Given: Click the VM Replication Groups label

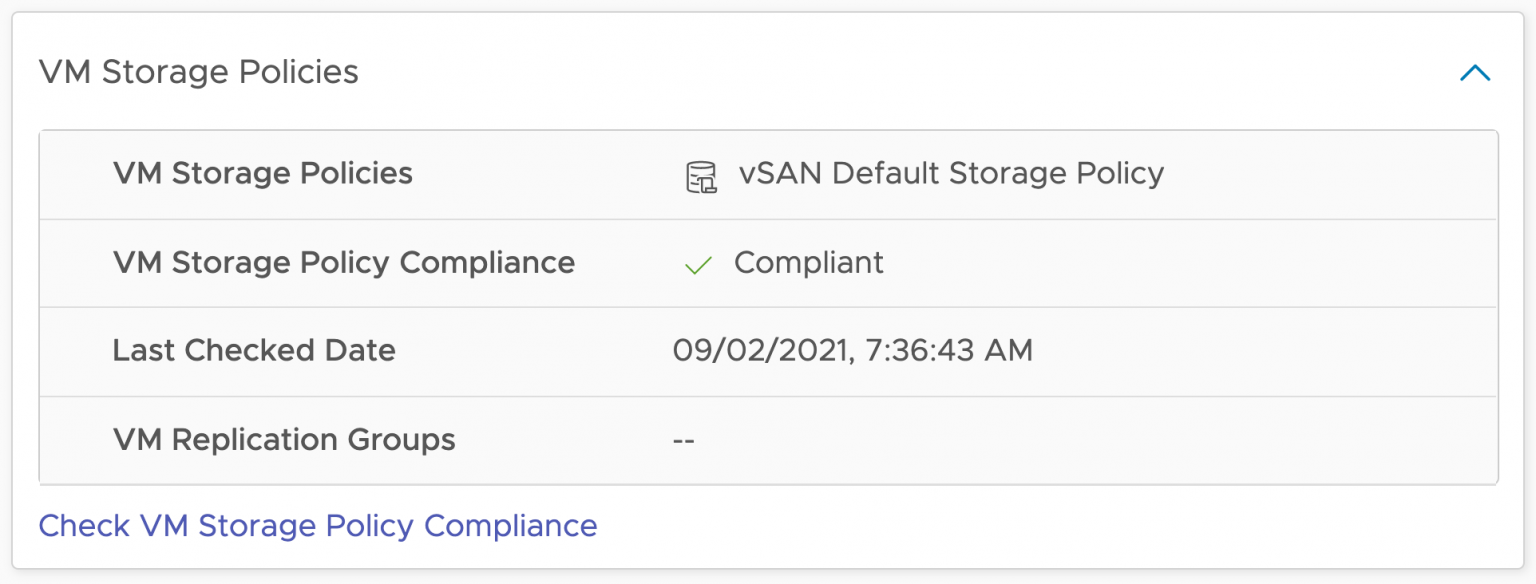Looking at the screenshot, I should pyautogui.click(x=284, y=440).
